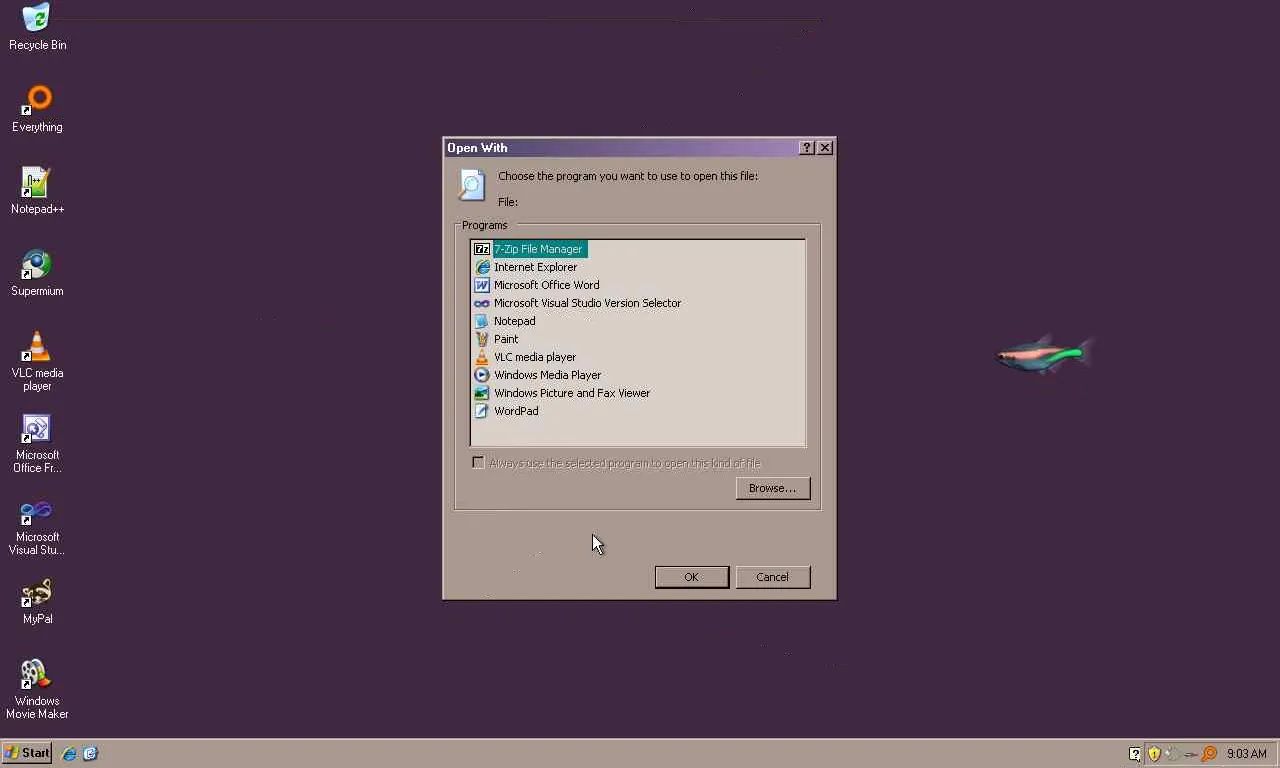Choose the Notepad icon in Programs list
This screenshot has width=1280, height=768.
pyautogui.click(x=482, y=321)
